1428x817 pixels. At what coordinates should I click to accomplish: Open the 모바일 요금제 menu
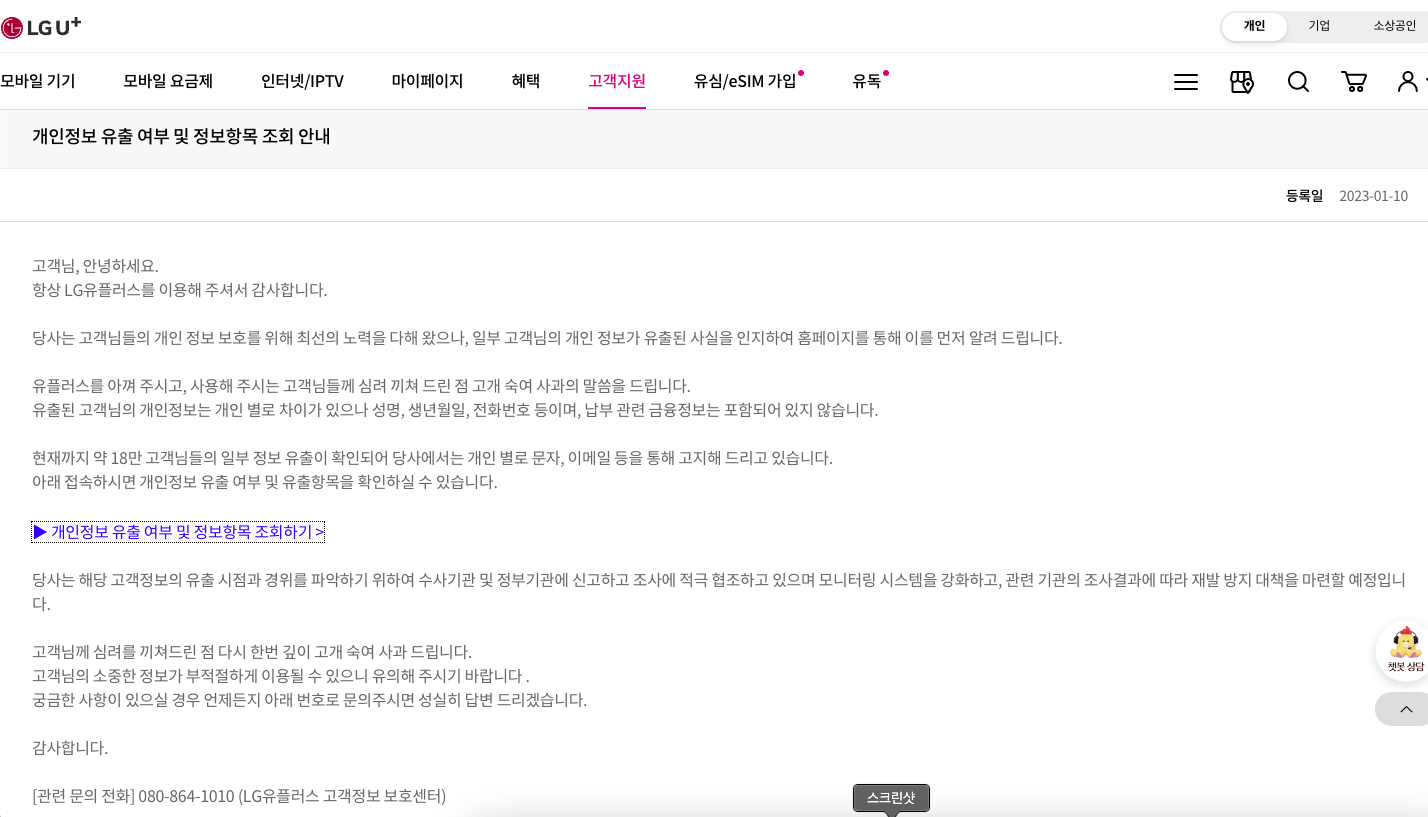tap(168, 82)
